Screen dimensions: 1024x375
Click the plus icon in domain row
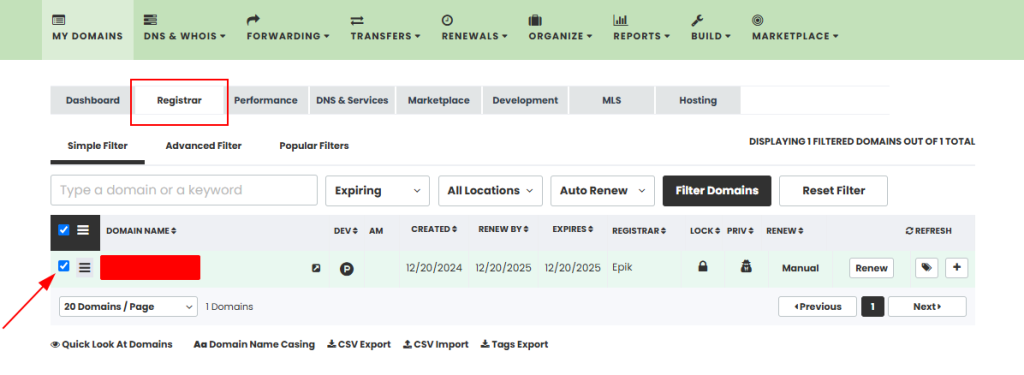tap(957, 268)
